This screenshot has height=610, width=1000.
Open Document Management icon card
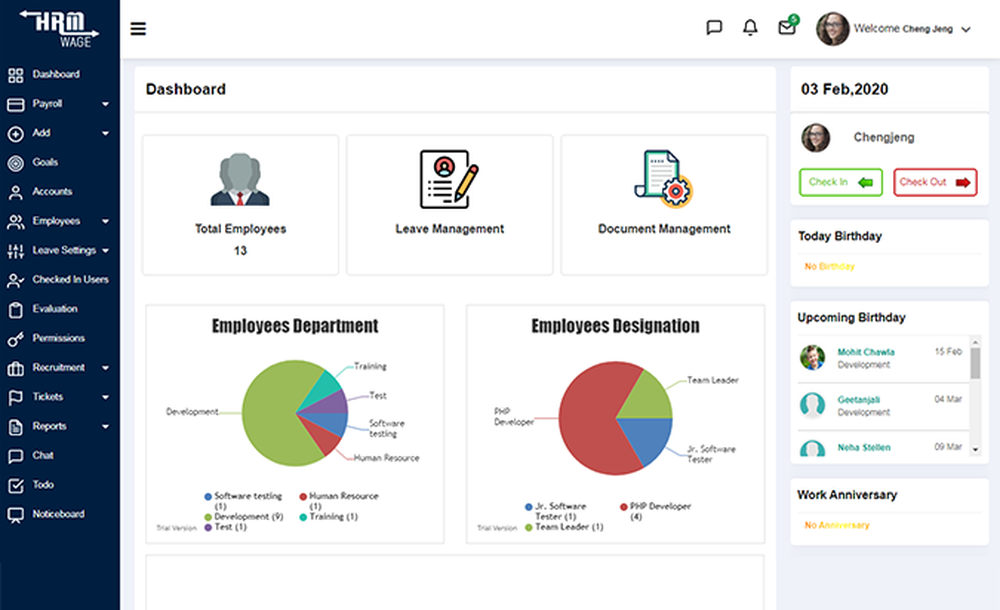click(x=664, y=205)
